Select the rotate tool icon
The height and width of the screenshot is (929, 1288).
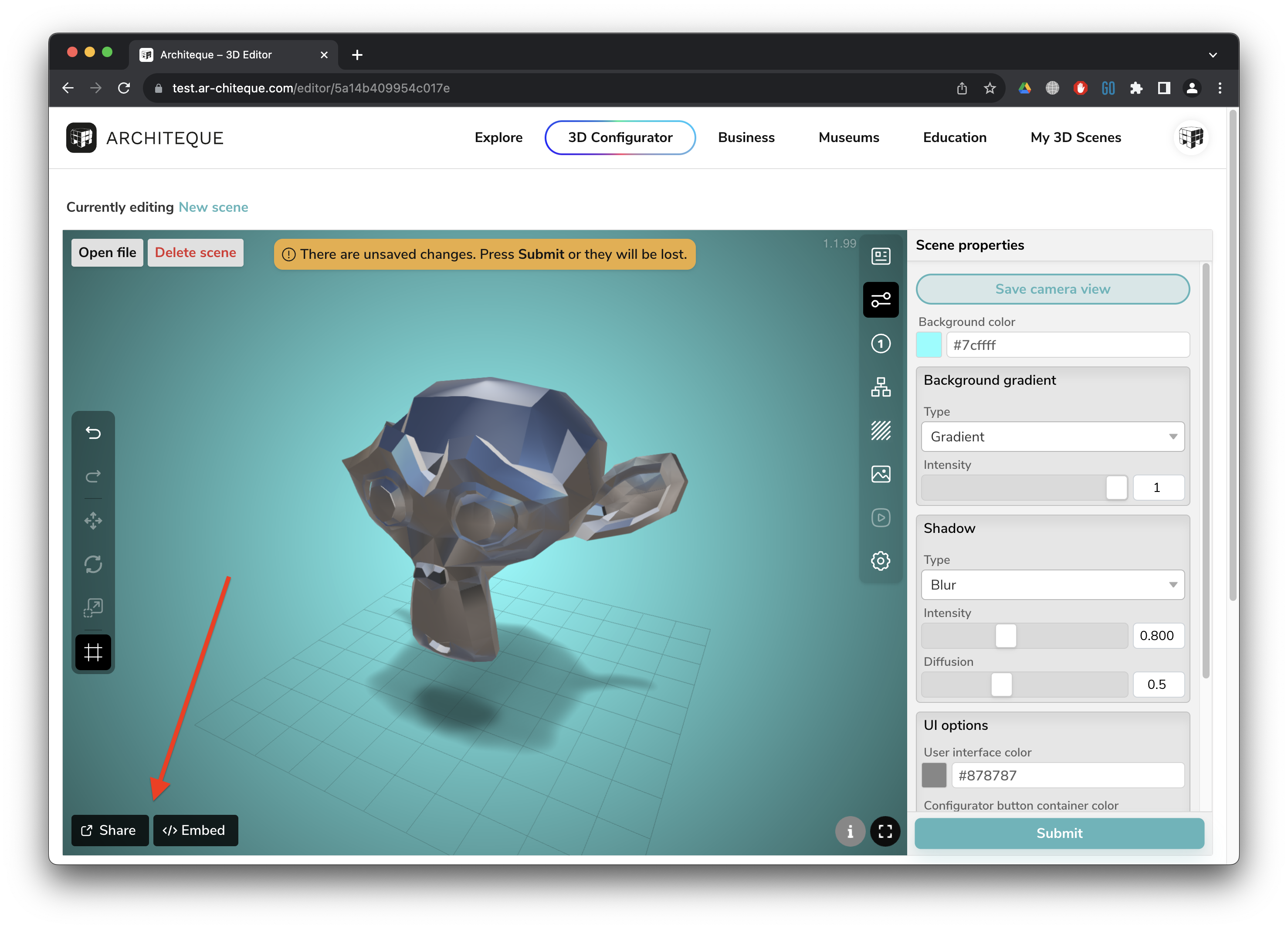(x=93, y=564)
